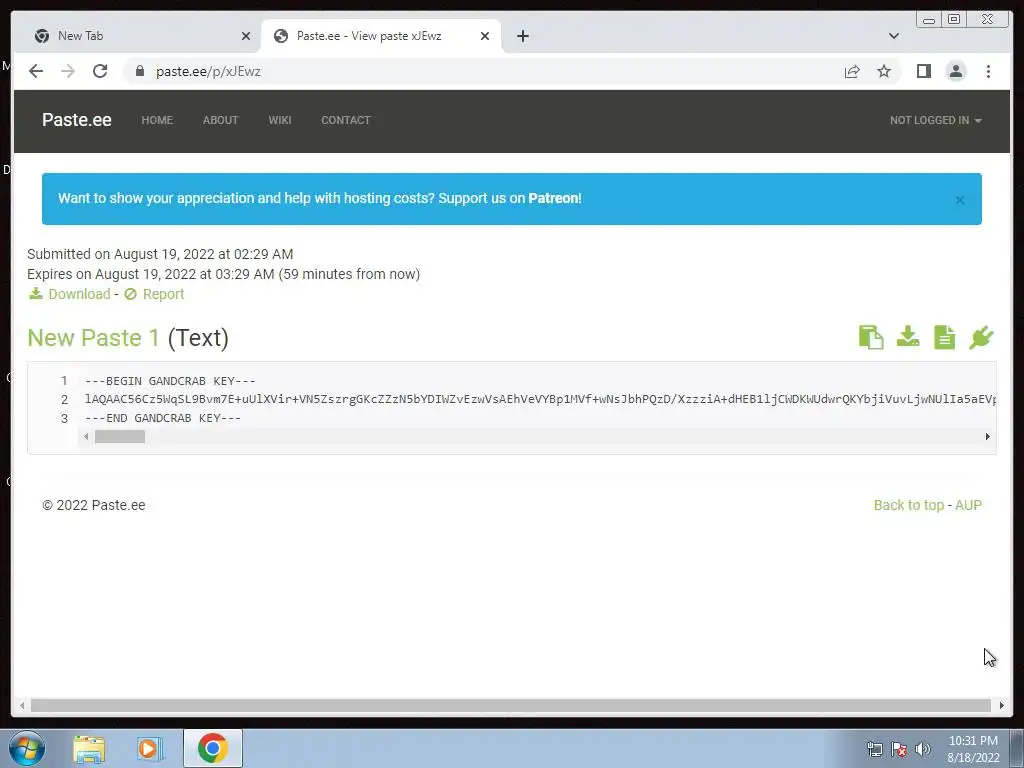Open Chrome profile avatar
Image resolution: width=1024 pixels, height=768 pixels.
point(955,71)
